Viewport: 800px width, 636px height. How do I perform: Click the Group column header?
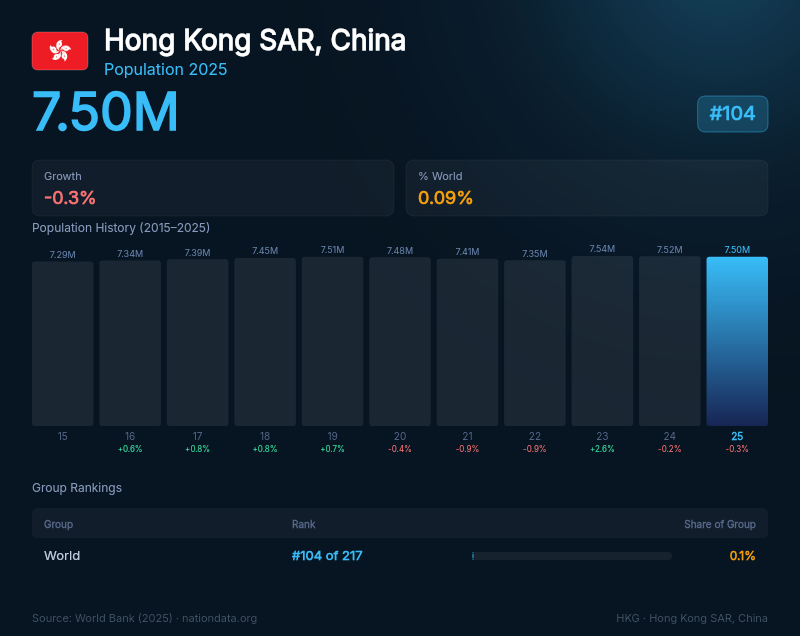59,524
